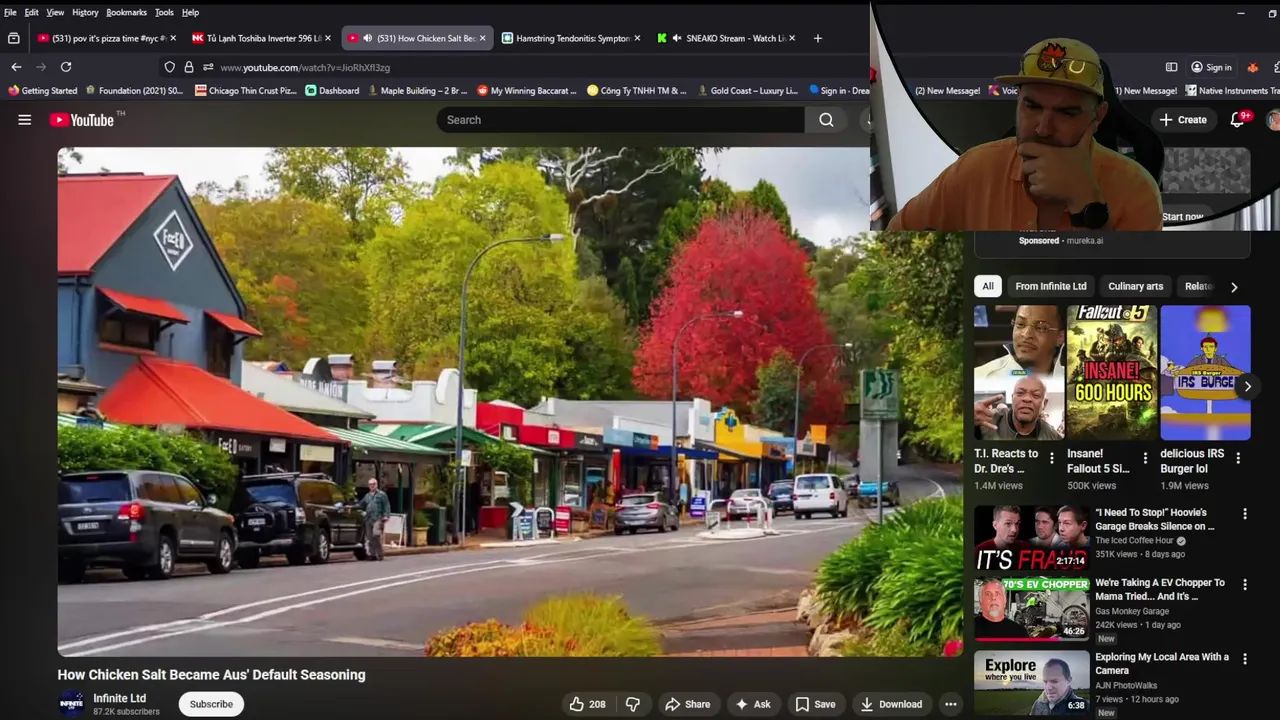Show next Shorts with the shelf arrow
1280x720 pixels.
1247,386
